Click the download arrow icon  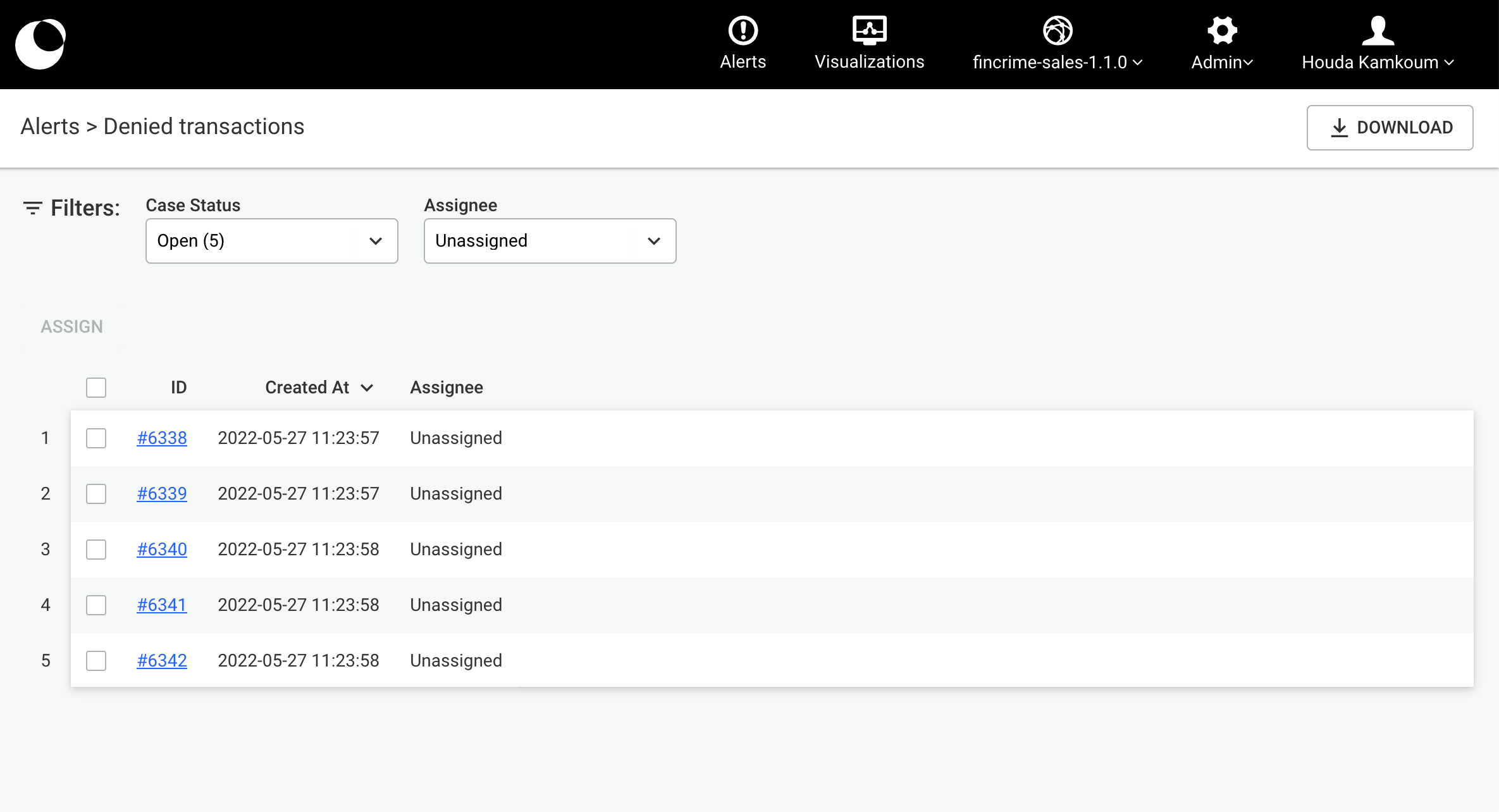tap(1339, 128)
